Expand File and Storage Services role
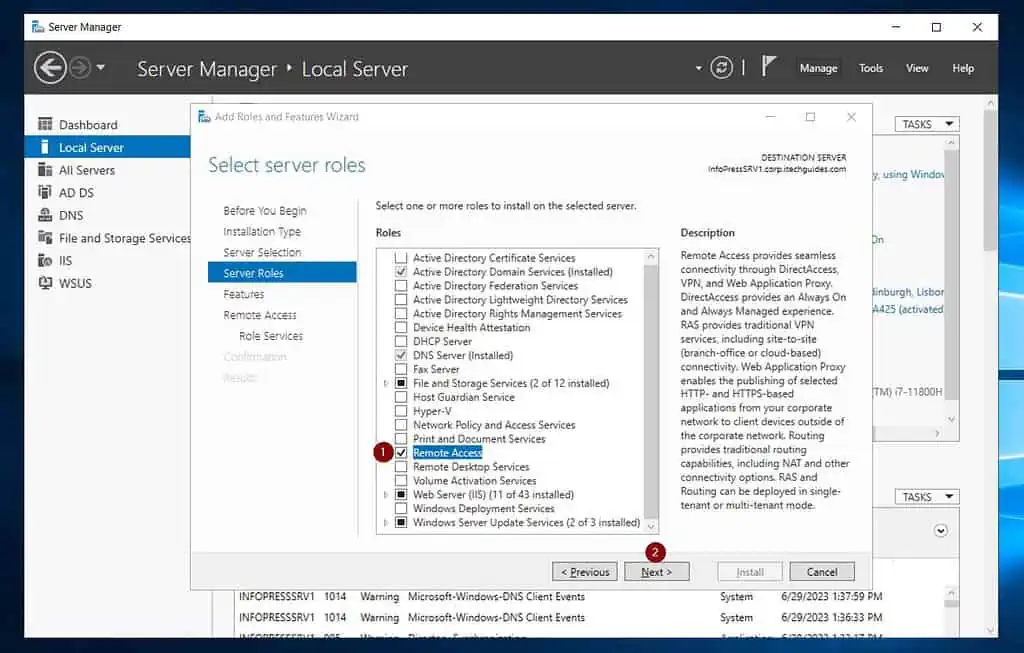 [x=387, y=383]
